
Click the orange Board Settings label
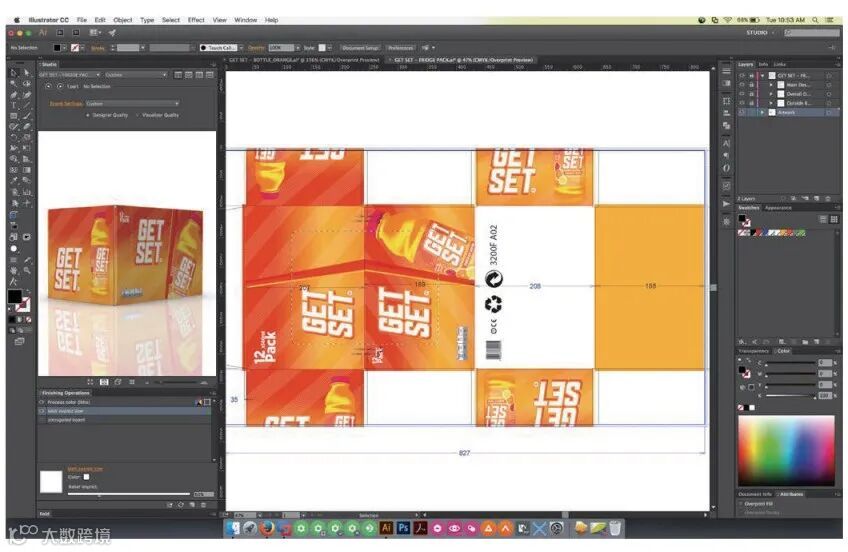(x=66, y=104)
